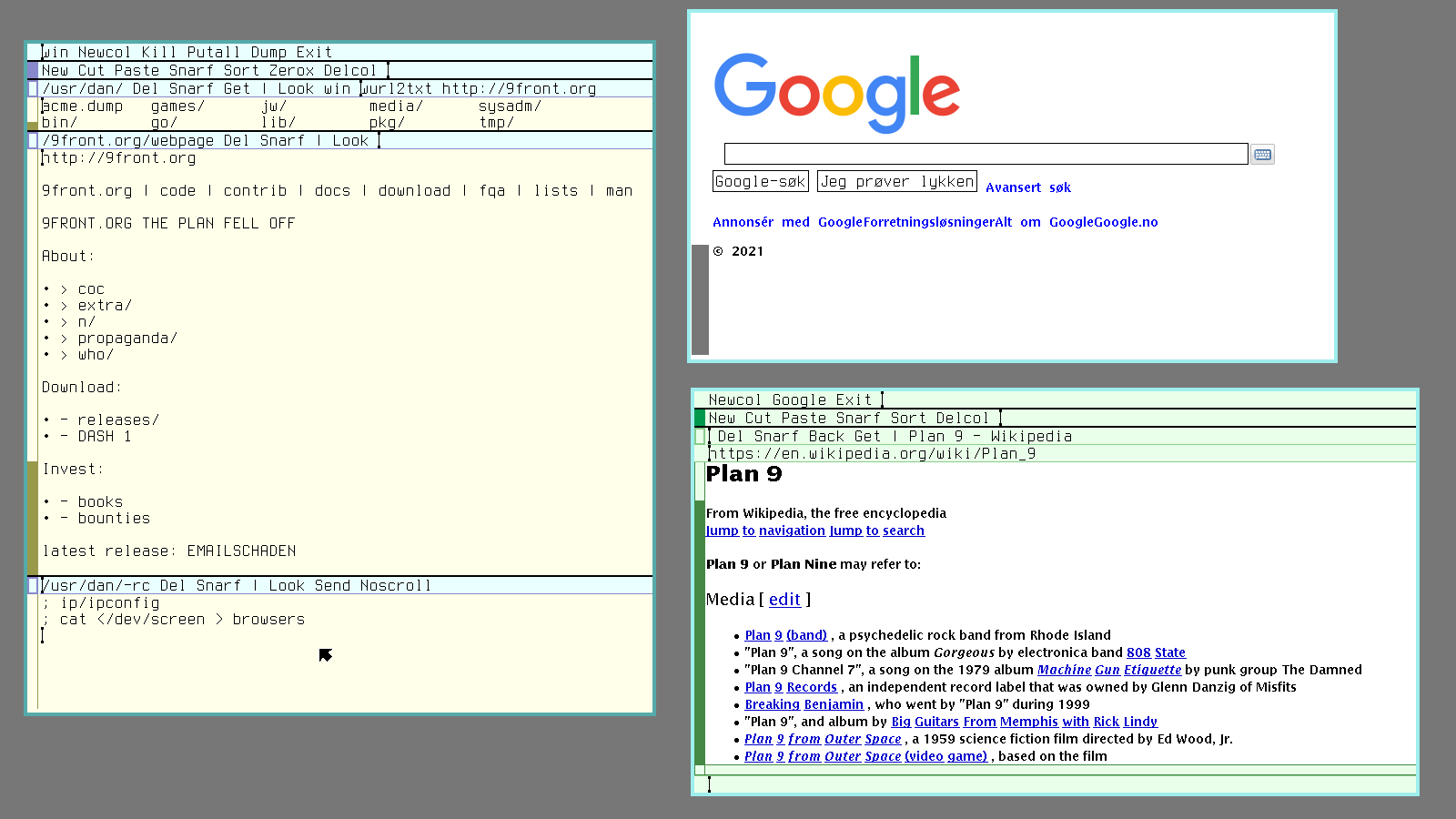Click the propaganda/ entry in the 9front page
This screenshot has width=1456, height=819.
[126, 339]
